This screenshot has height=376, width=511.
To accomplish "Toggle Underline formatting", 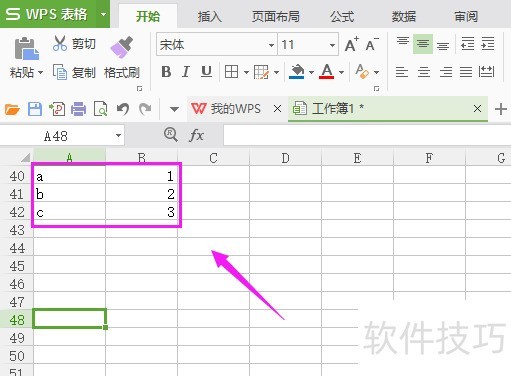I will pos(206,72).
